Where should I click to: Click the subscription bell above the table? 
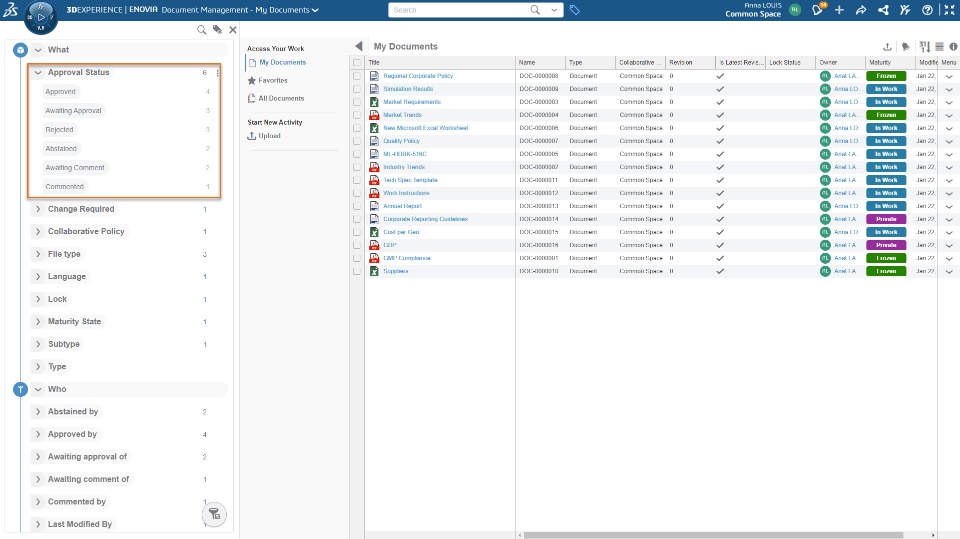click(x=906, y=47)
